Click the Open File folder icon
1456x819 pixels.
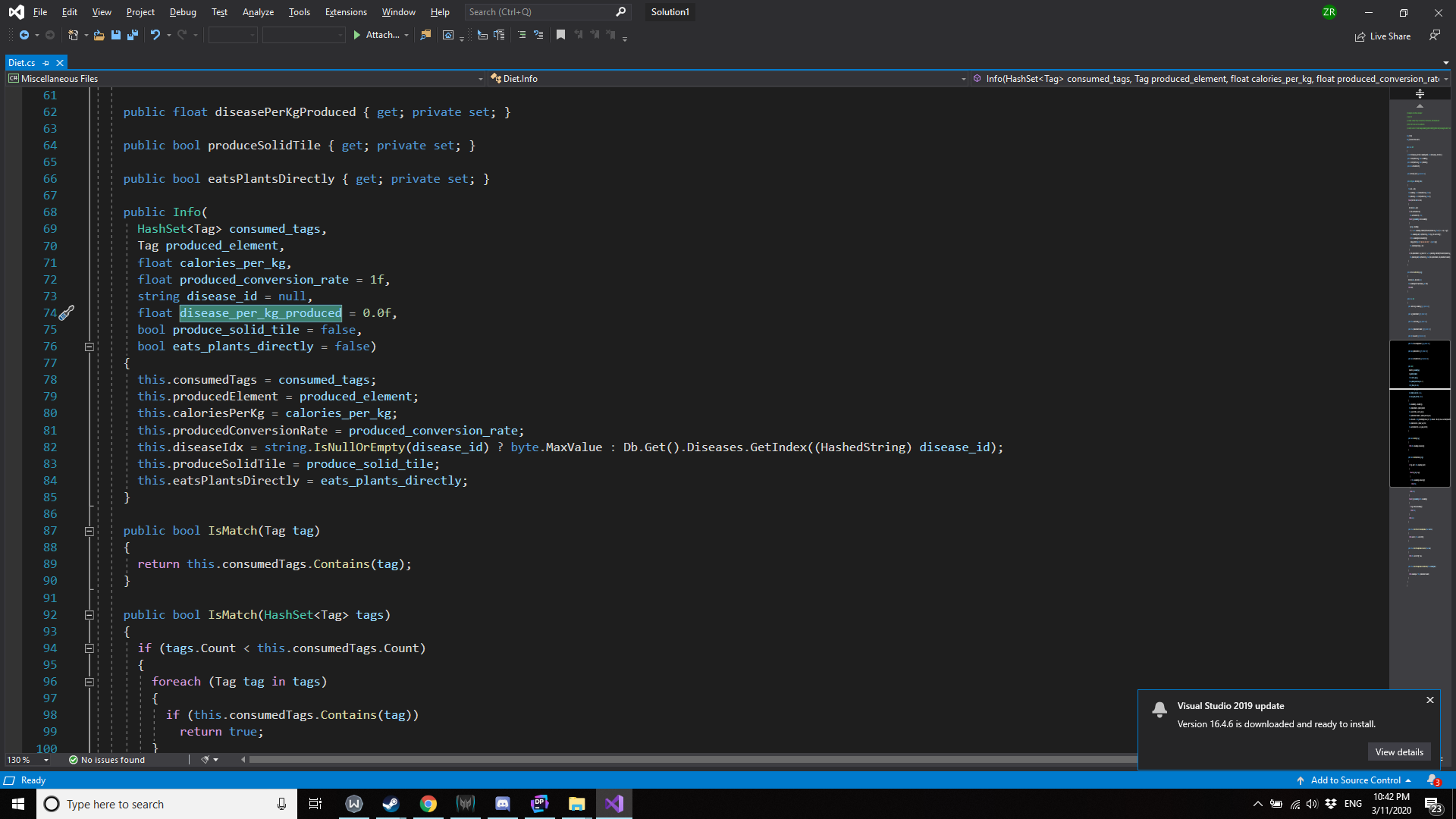pyautogui.click(x=99, y=35)
